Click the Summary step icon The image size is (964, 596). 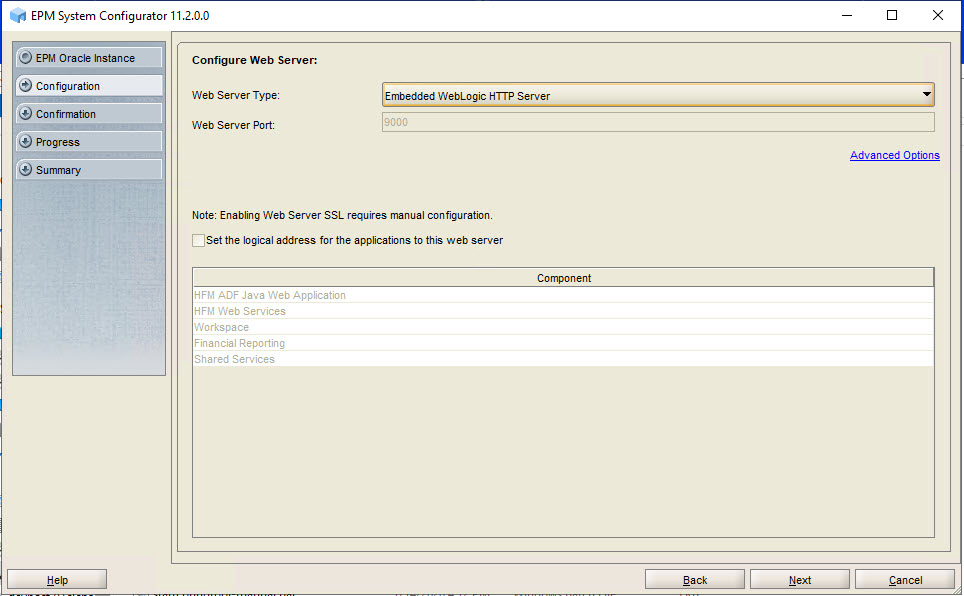click(25, 169)
